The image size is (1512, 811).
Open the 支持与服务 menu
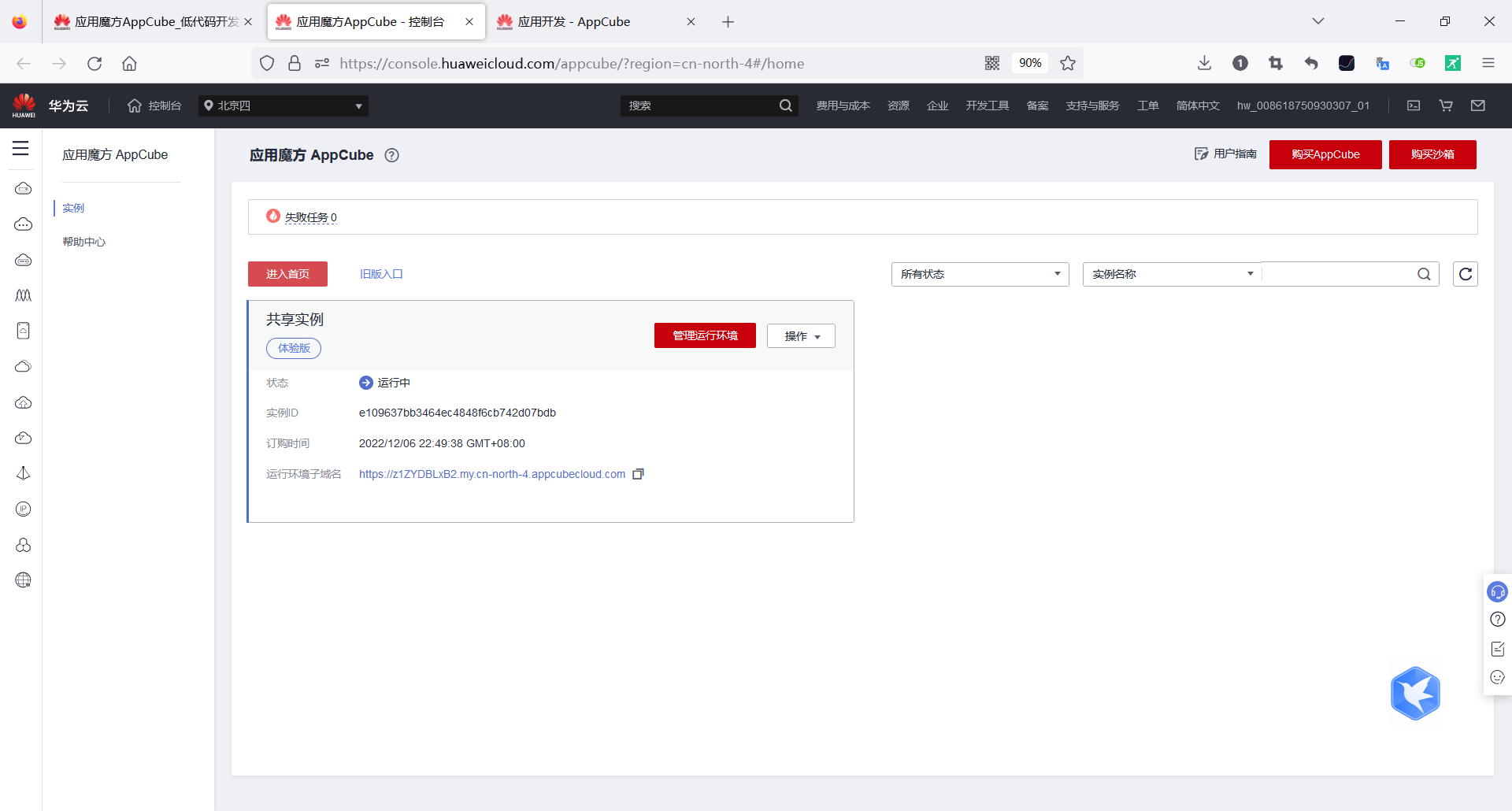pyautogui.click(x=1092, y=106)
